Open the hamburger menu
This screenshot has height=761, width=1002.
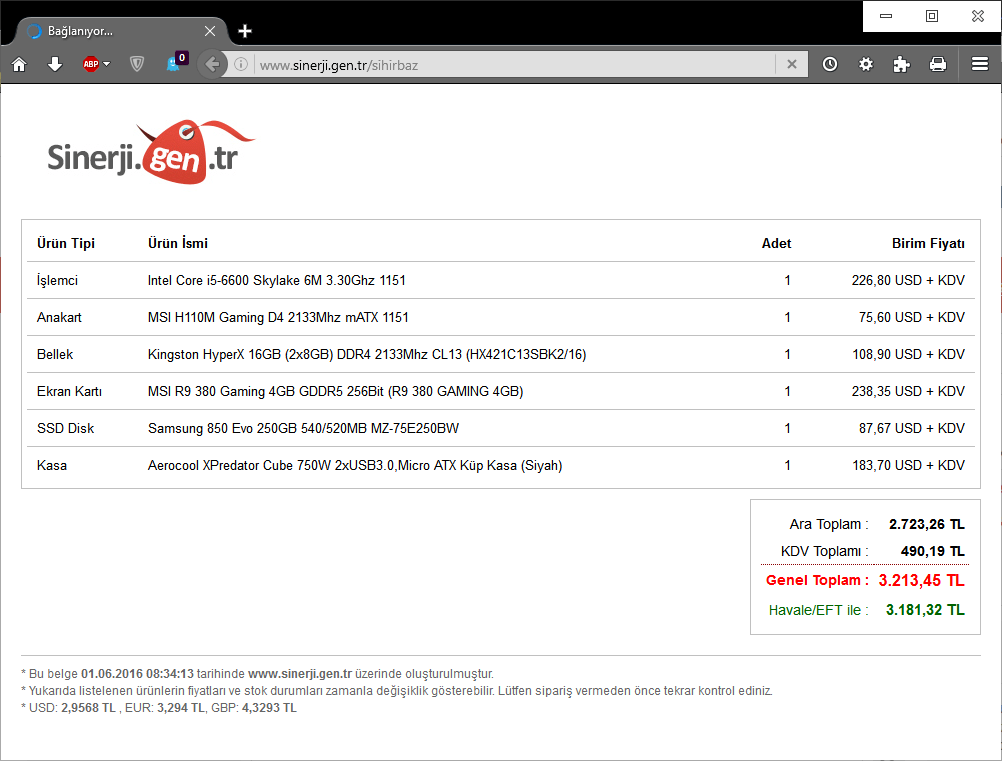[x=980, y=64]
